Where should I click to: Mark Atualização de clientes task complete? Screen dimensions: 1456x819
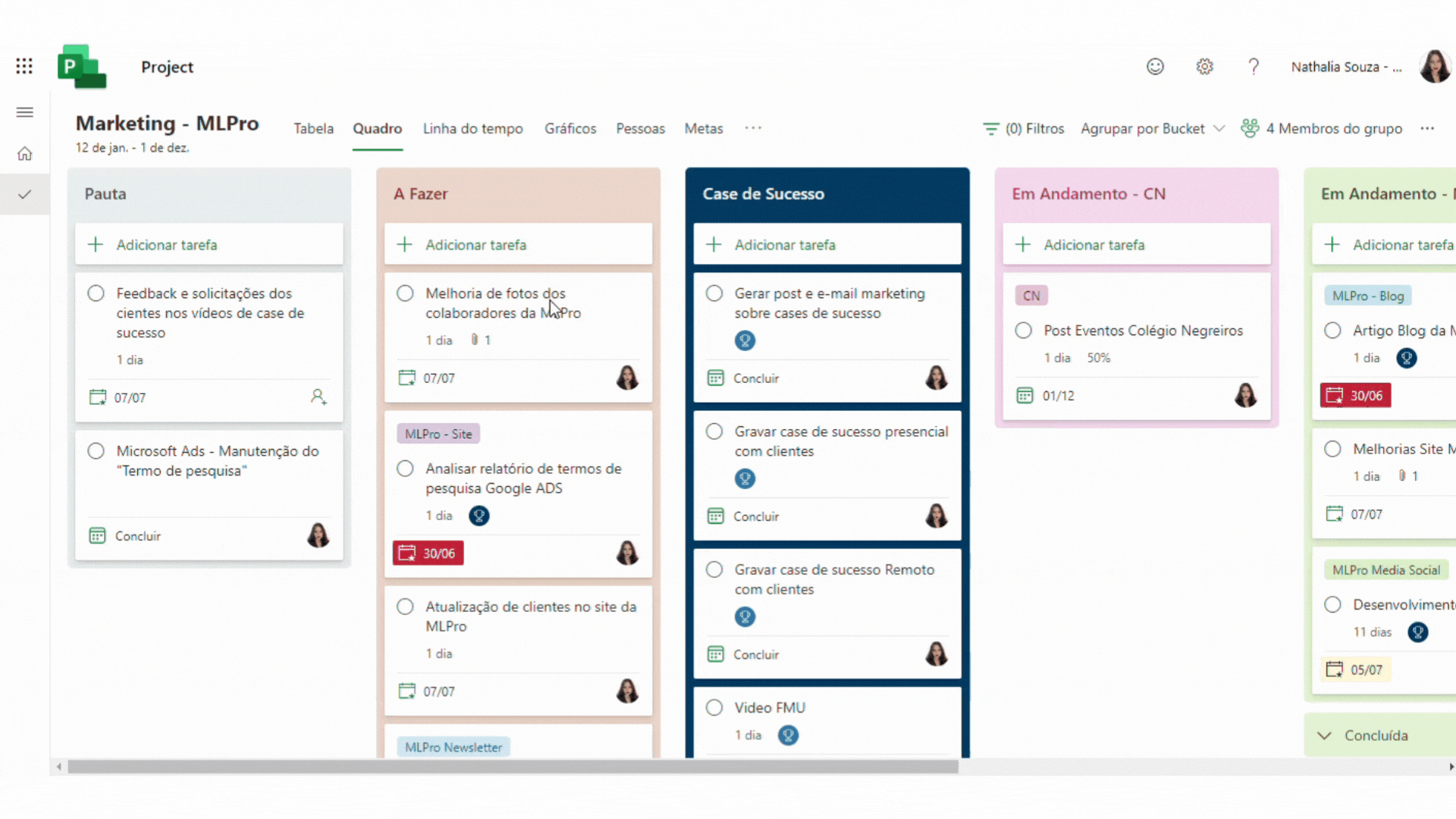click(405, 607)
